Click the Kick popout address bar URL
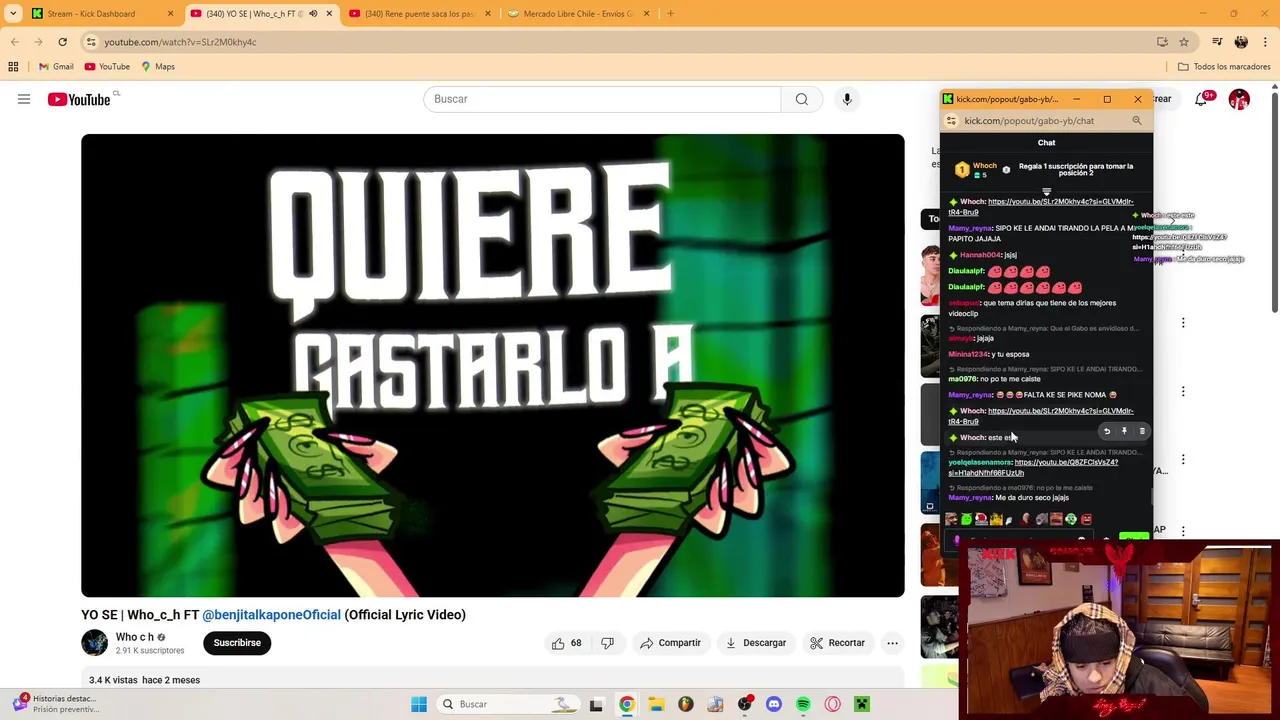 point(1029,121)
